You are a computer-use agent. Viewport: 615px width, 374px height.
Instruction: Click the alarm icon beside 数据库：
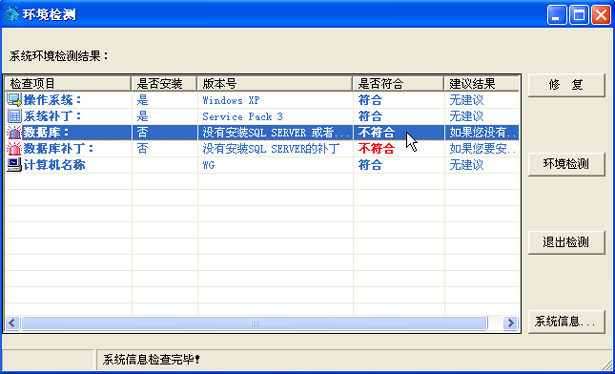point(14,133)
